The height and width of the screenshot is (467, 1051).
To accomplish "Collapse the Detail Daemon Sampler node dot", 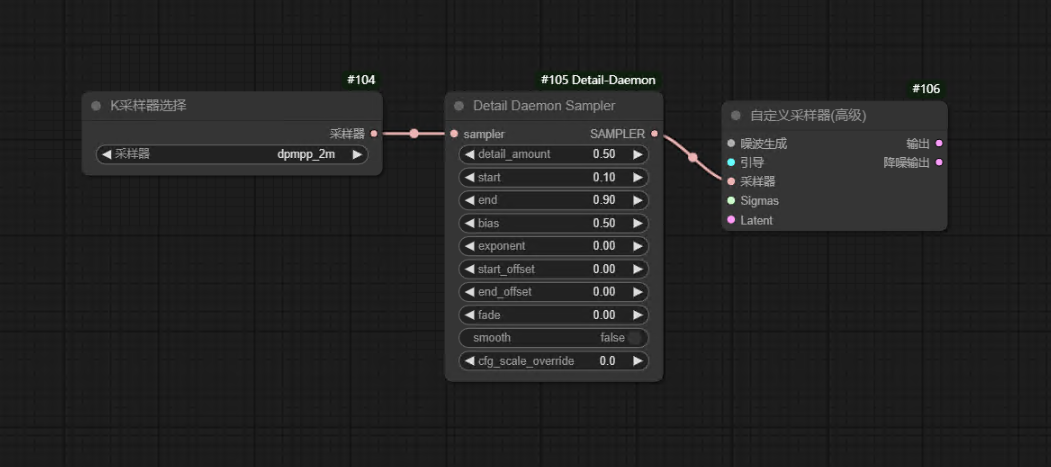I will (x=459, y=106).
